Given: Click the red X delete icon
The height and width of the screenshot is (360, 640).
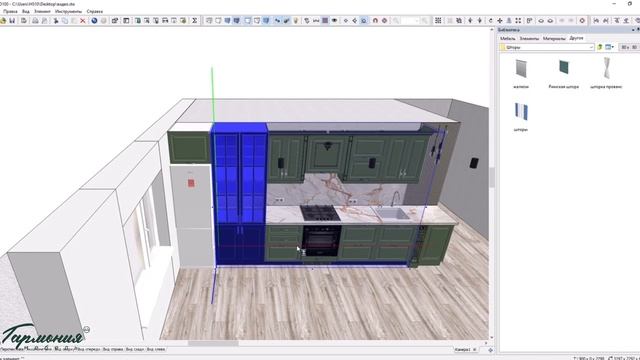Looking at the screenshot, I should click(x=82, y=20).
